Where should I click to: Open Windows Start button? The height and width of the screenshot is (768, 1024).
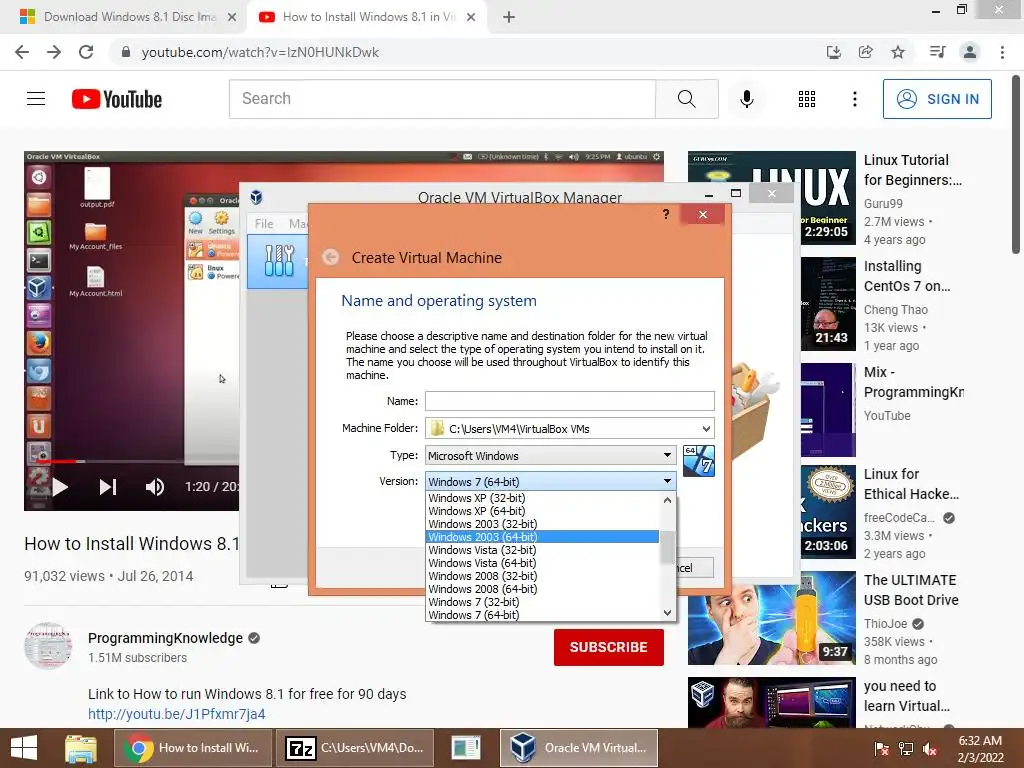pyautogui.click(x=24, y=748)
